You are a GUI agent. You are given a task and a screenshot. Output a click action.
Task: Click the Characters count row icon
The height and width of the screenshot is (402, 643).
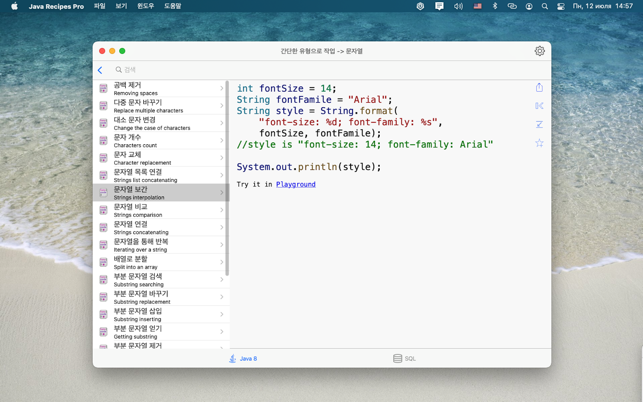pyautogui.click(x=103, y=140)
